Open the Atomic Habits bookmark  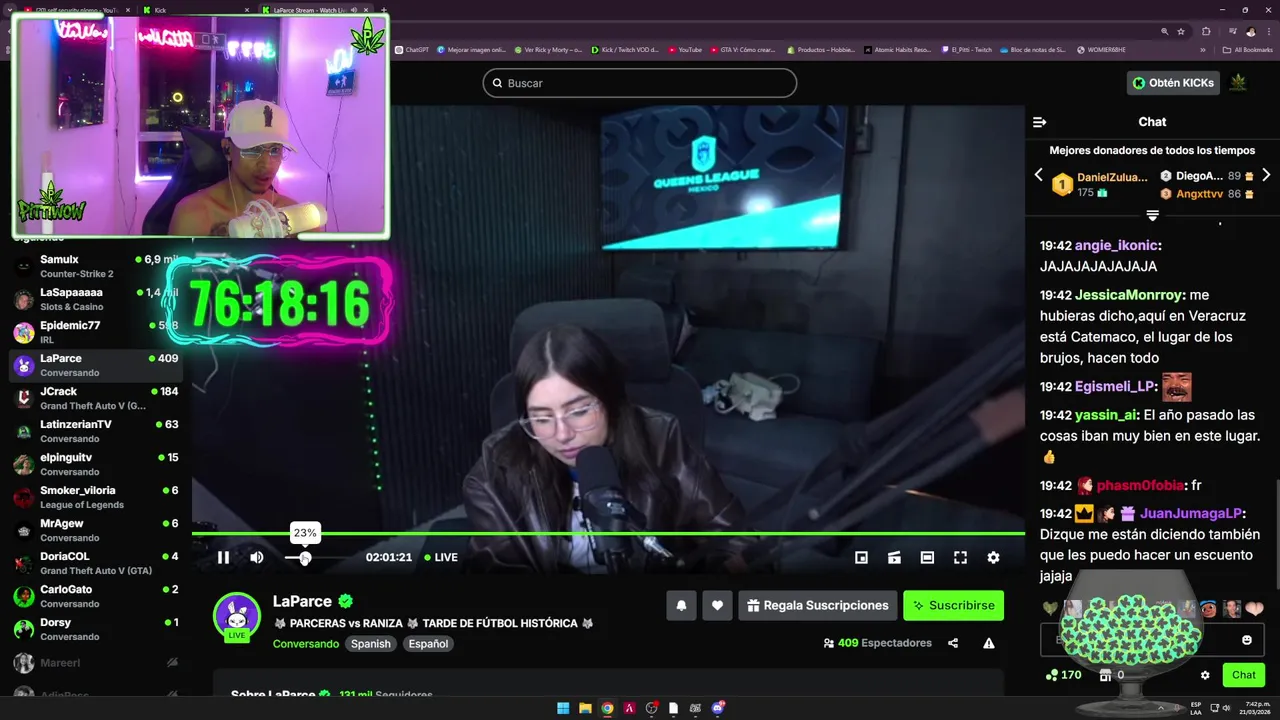897,49
